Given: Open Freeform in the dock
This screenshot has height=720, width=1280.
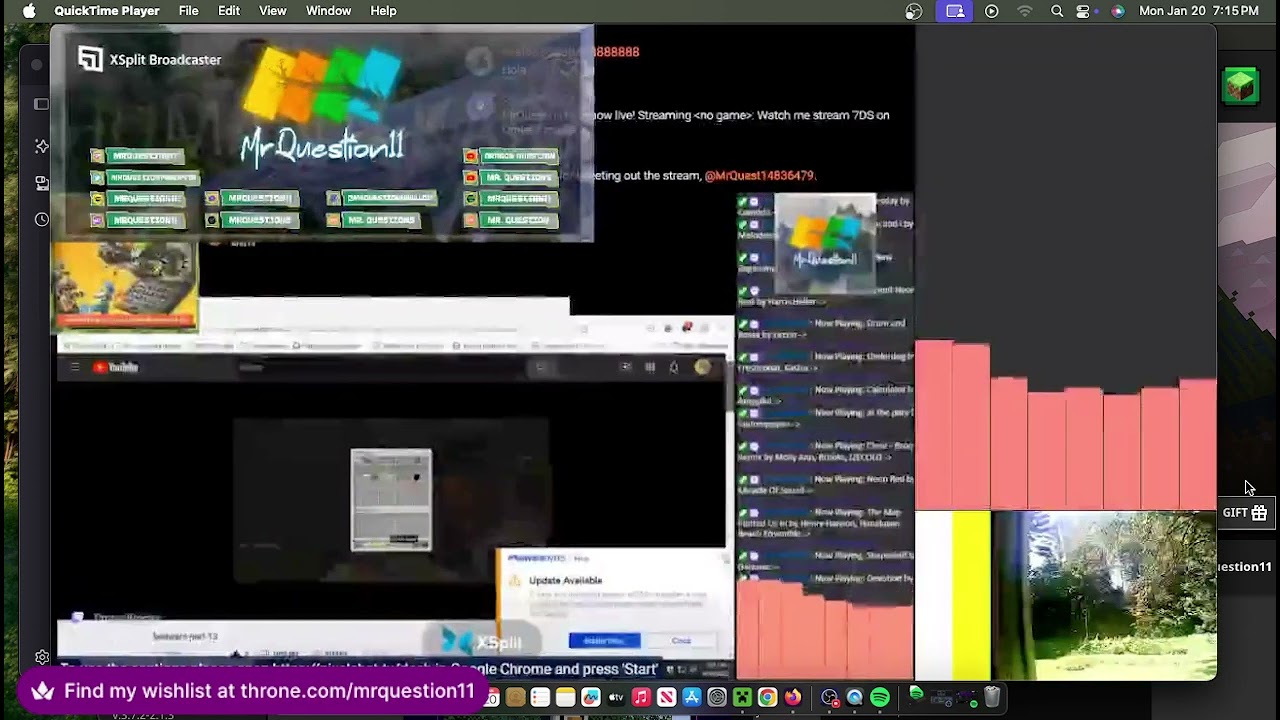Looking at the screenshot, I should pos(591,697).
